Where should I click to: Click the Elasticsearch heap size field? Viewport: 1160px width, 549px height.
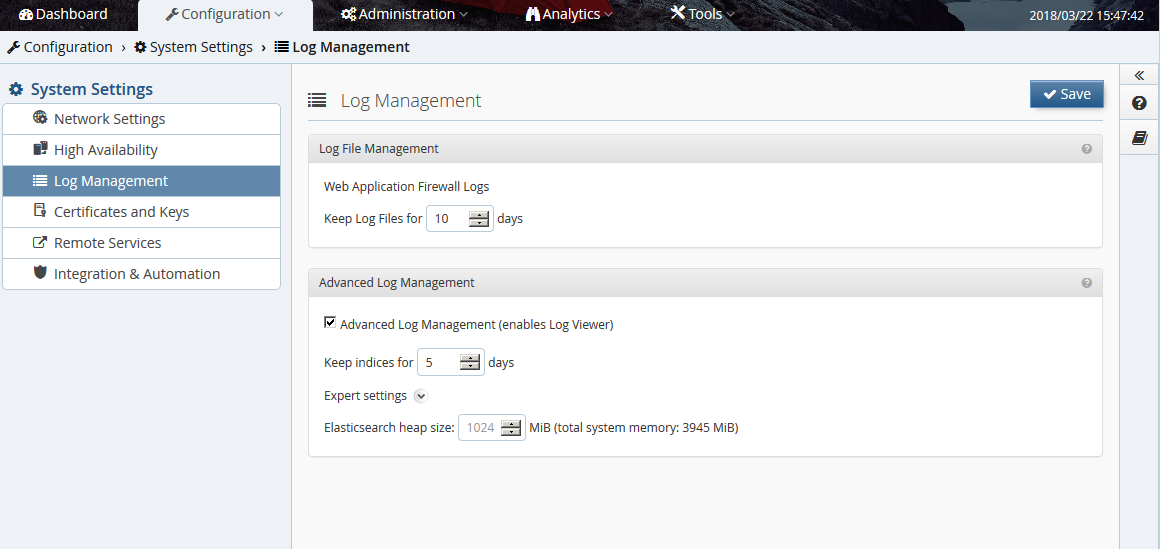point(491,428)
